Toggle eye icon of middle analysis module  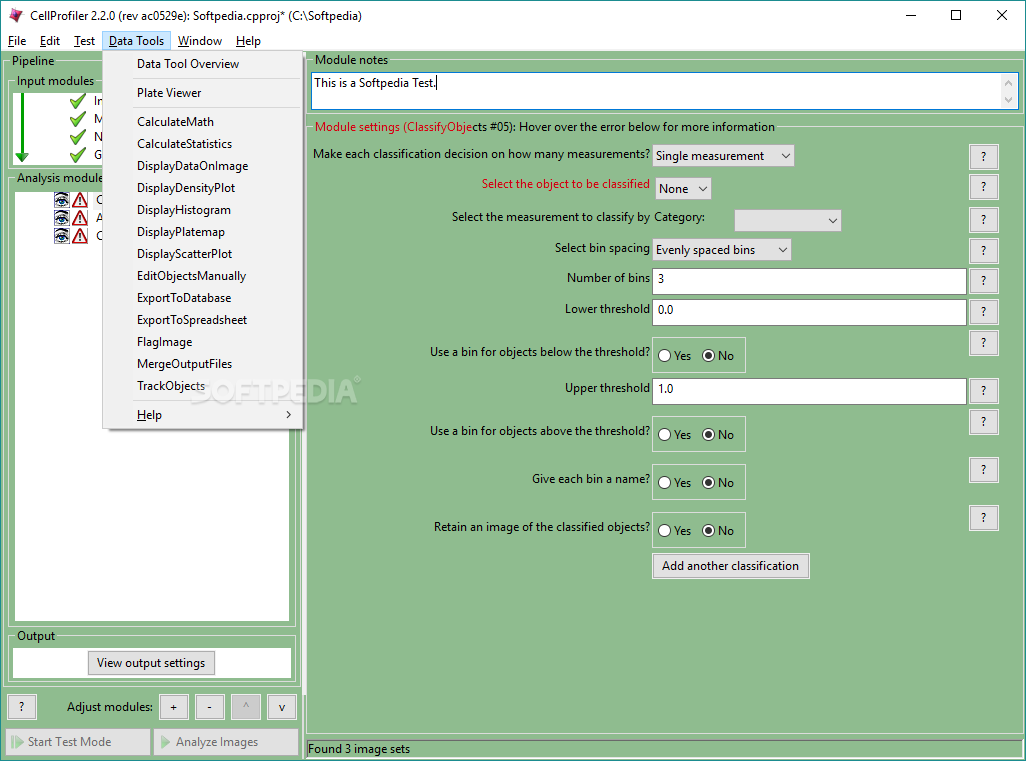pyautogui.click(x=62, y=217)
